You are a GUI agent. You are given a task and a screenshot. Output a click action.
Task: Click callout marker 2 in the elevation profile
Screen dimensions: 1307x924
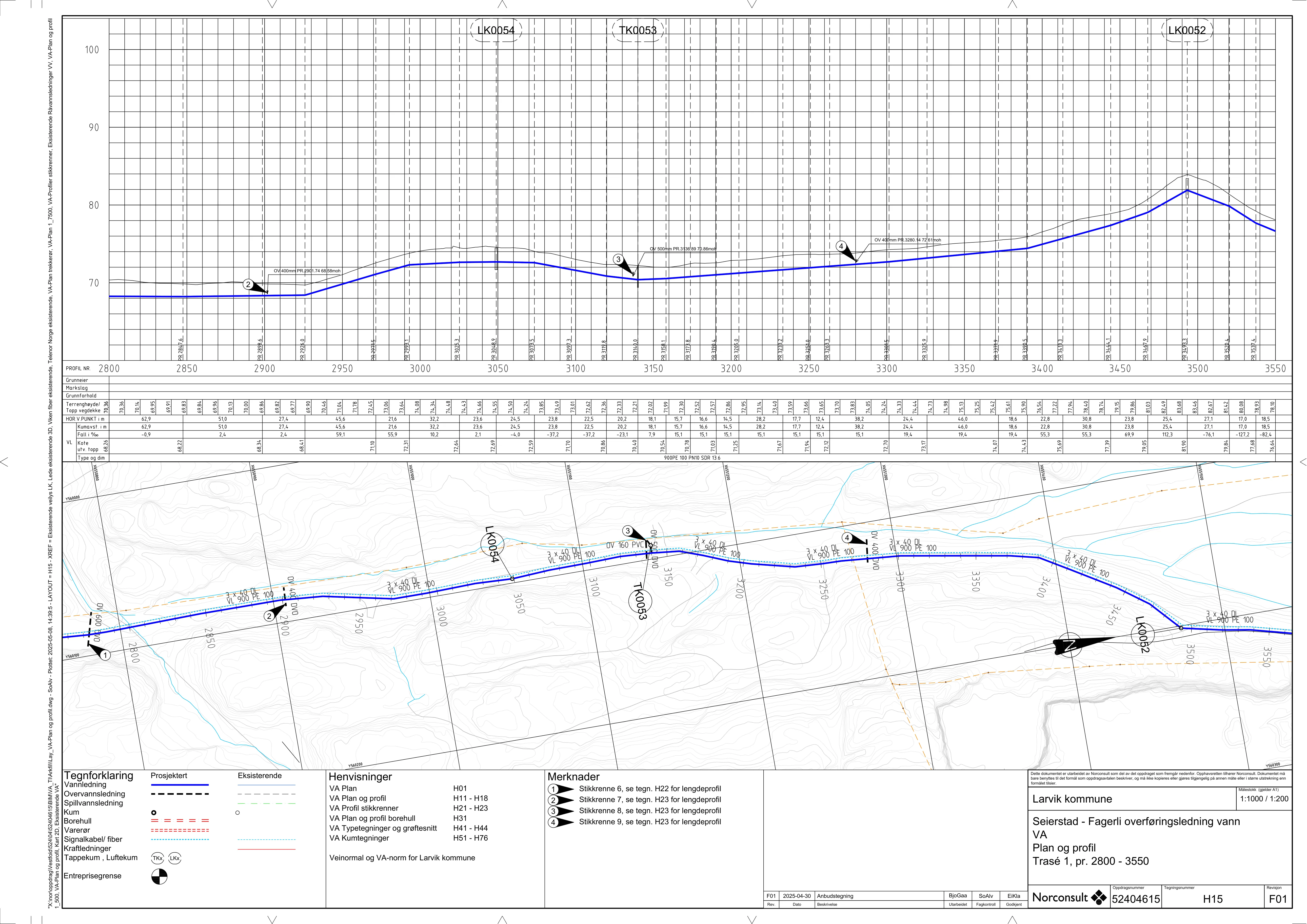pos(248,284)
